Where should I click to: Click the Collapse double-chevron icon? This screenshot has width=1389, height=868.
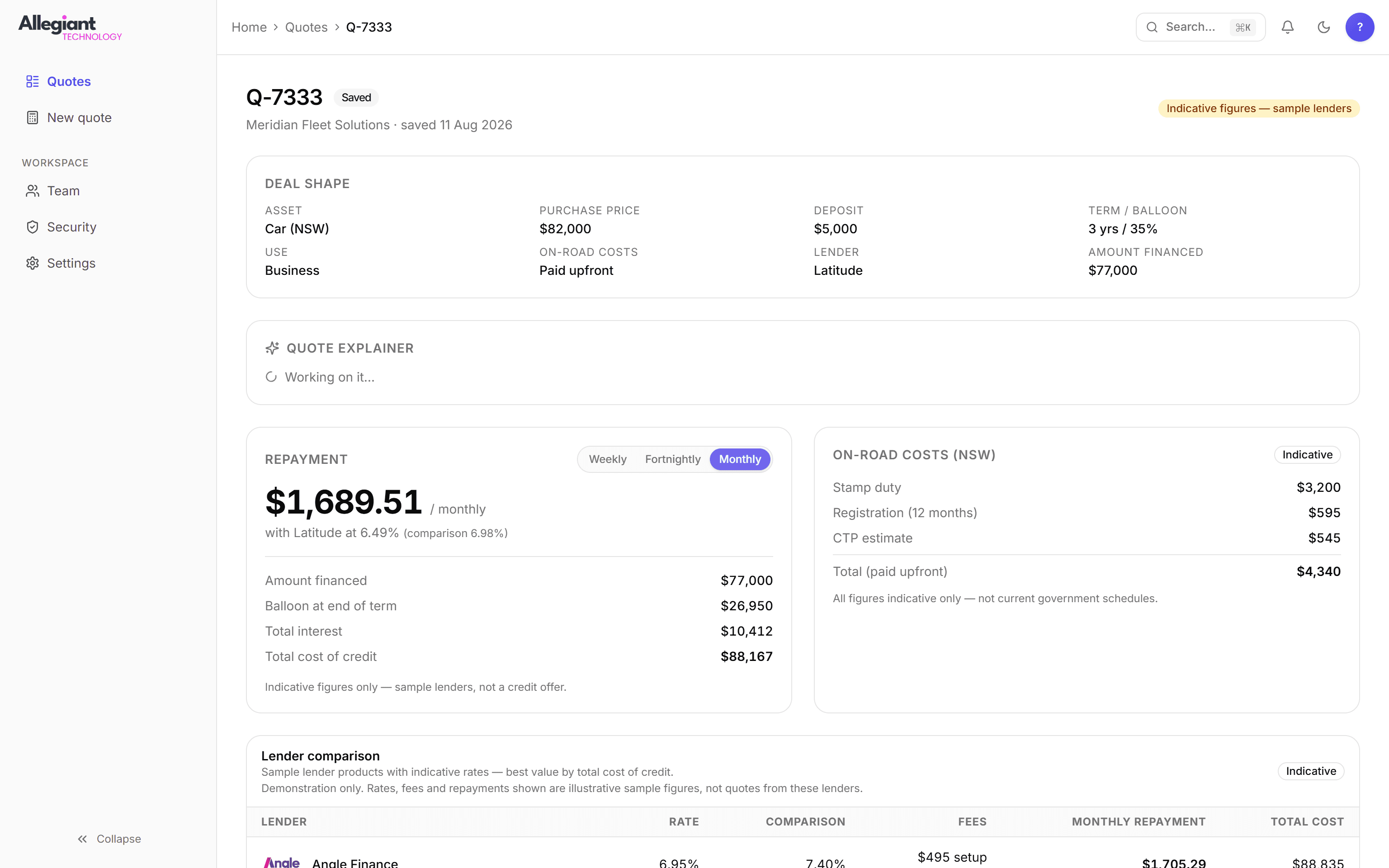(83, 839)
